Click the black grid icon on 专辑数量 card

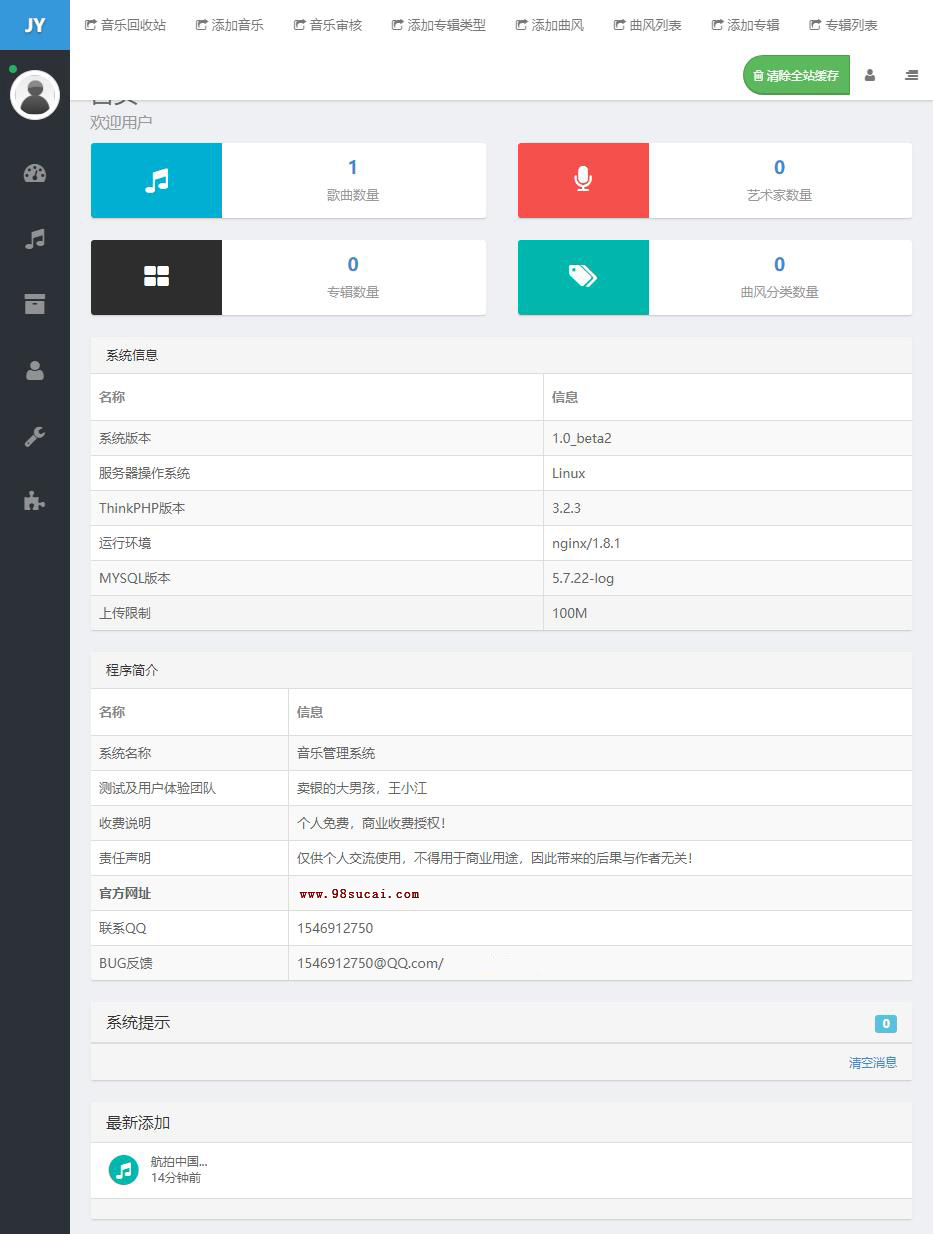click(x=156, y=277)
